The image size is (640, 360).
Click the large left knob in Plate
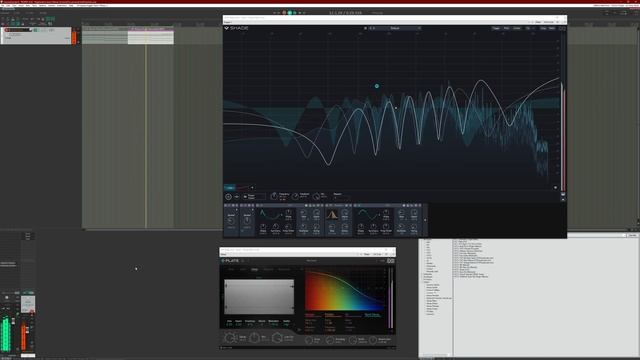tap(230, 338)
